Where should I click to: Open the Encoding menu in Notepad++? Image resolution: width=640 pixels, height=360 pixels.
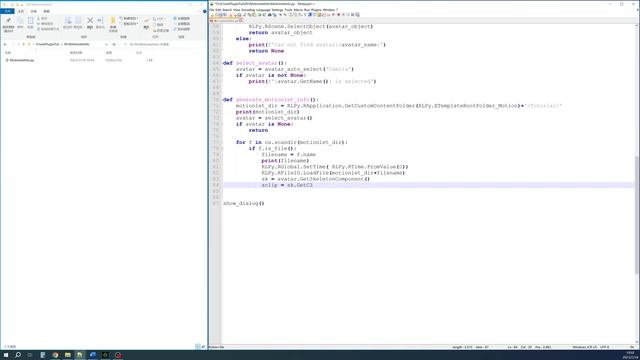click(x=248, y=10)
